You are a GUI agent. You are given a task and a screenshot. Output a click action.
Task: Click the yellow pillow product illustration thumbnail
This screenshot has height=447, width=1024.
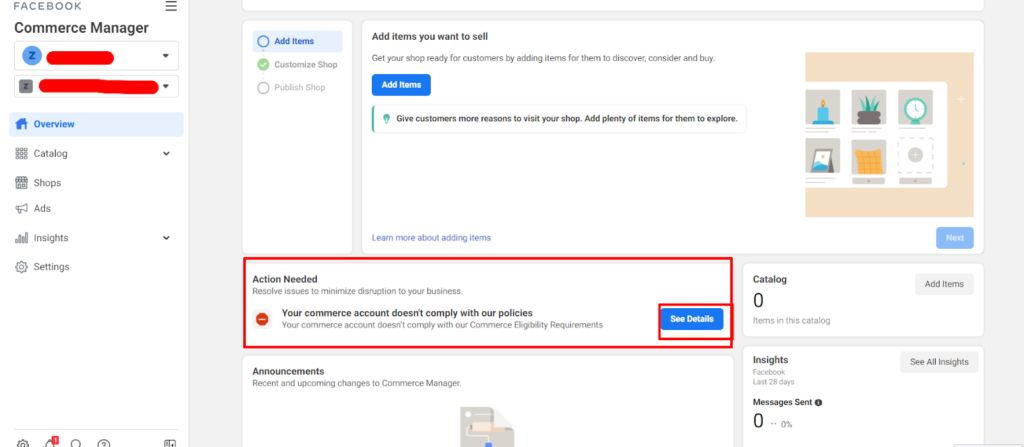click(869, 156)
